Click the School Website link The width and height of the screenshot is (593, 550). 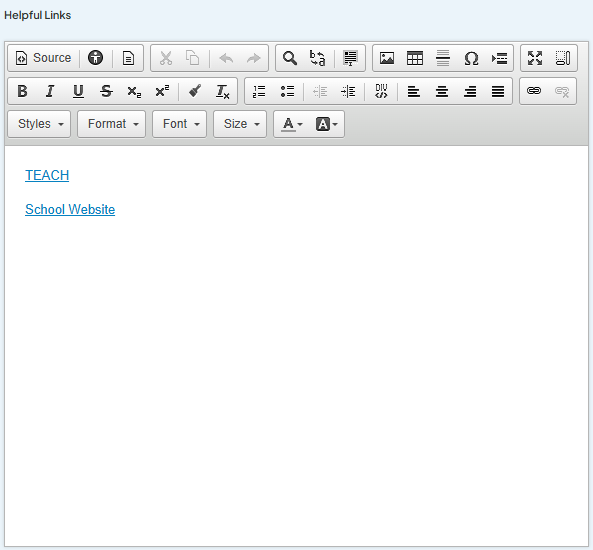(70, 210)
